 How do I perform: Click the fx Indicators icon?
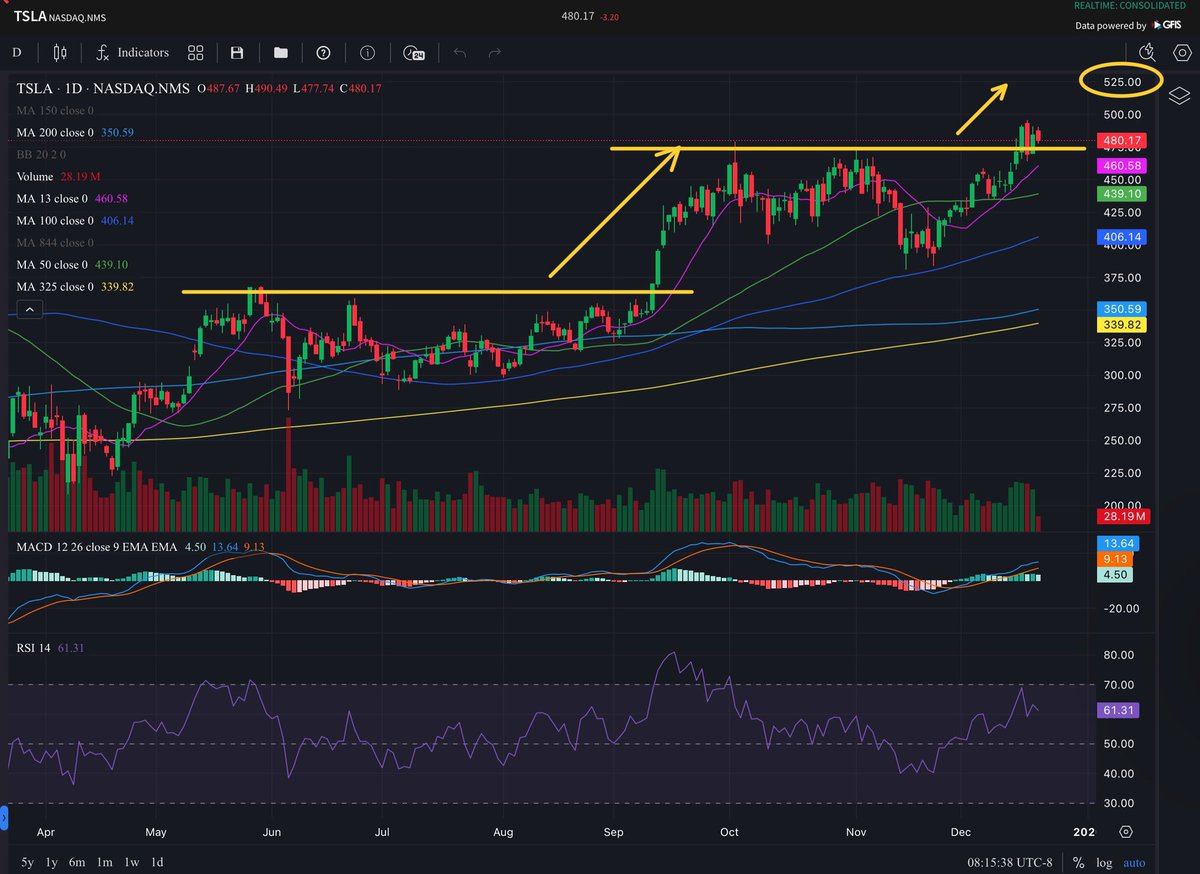[x=102, y=52]
